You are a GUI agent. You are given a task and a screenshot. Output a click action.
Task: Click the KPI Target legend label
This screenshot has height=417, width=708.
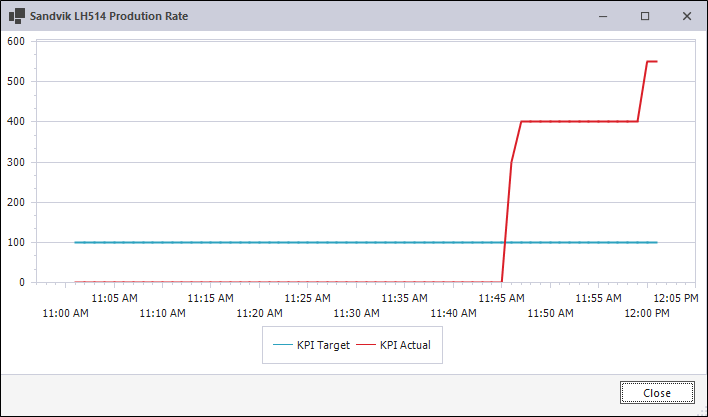tap(323, 346)
